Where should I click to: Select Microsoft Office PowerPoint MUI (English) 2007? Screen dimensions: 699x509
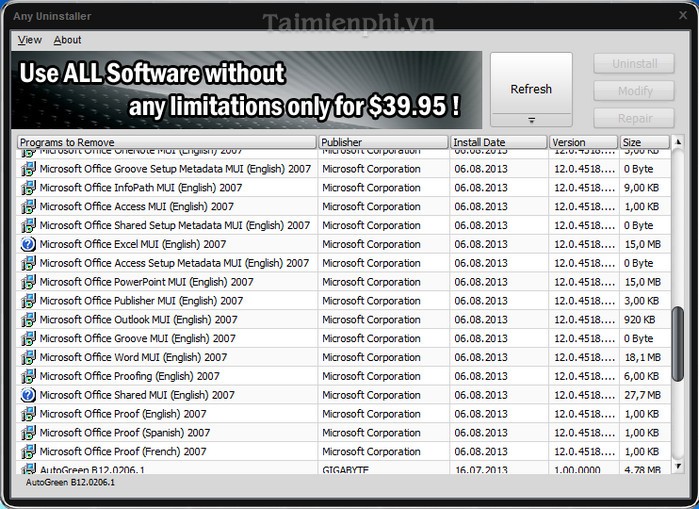pyautogui.click(x=147, y=282)
